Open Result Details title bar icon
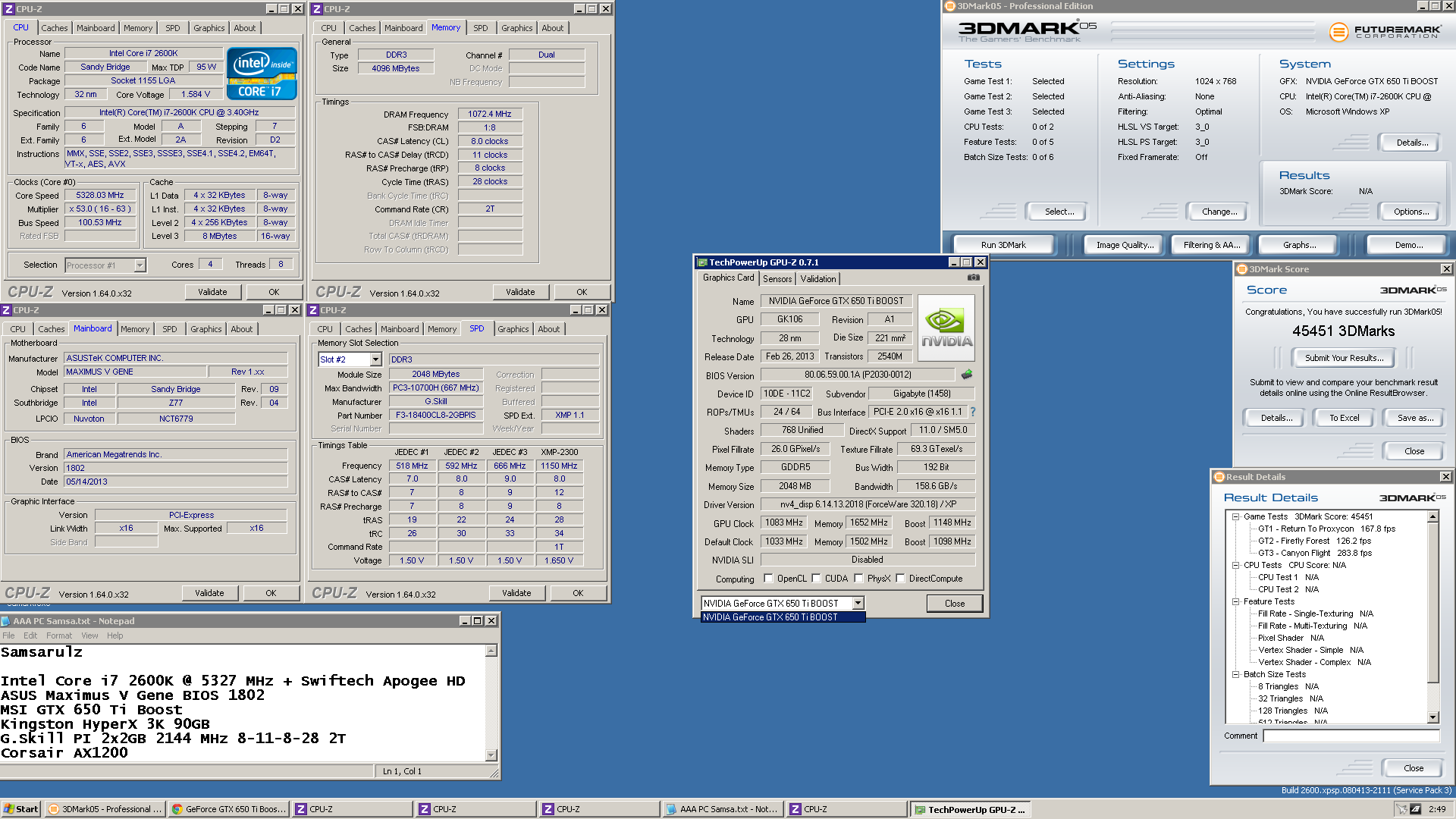Viewport: 1456px width, 819px height. click(x=1219, y=477)
